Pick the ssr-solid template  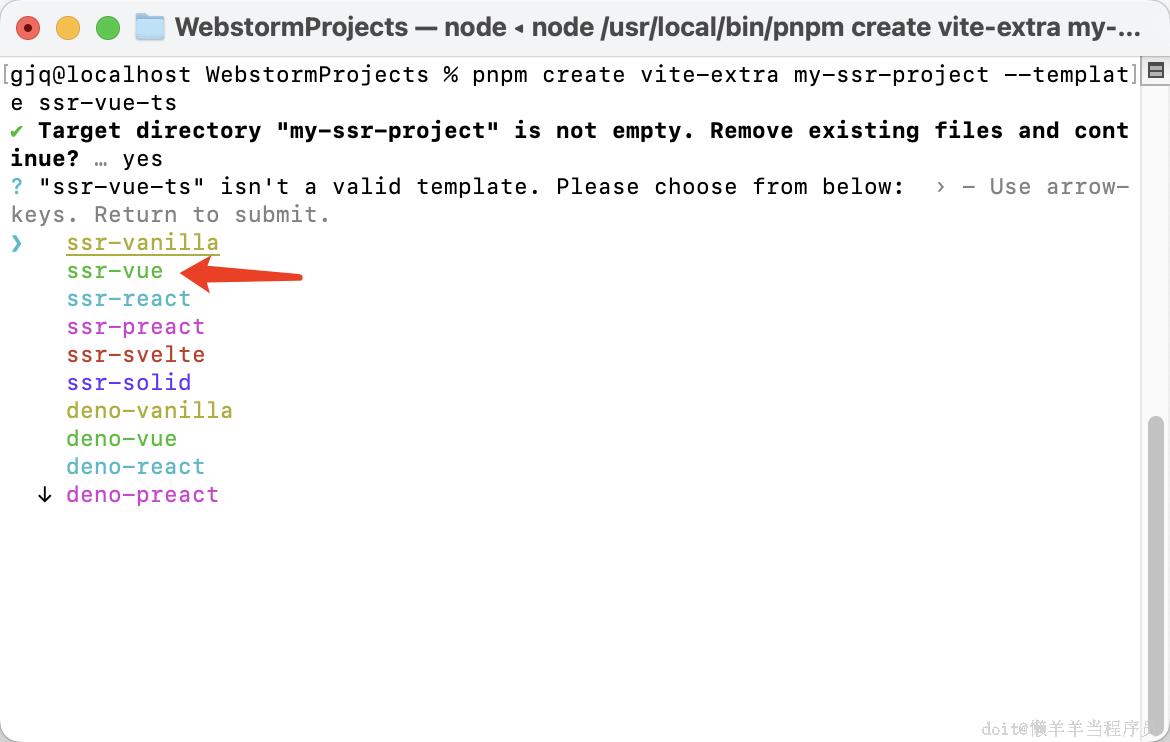[128, 383]
